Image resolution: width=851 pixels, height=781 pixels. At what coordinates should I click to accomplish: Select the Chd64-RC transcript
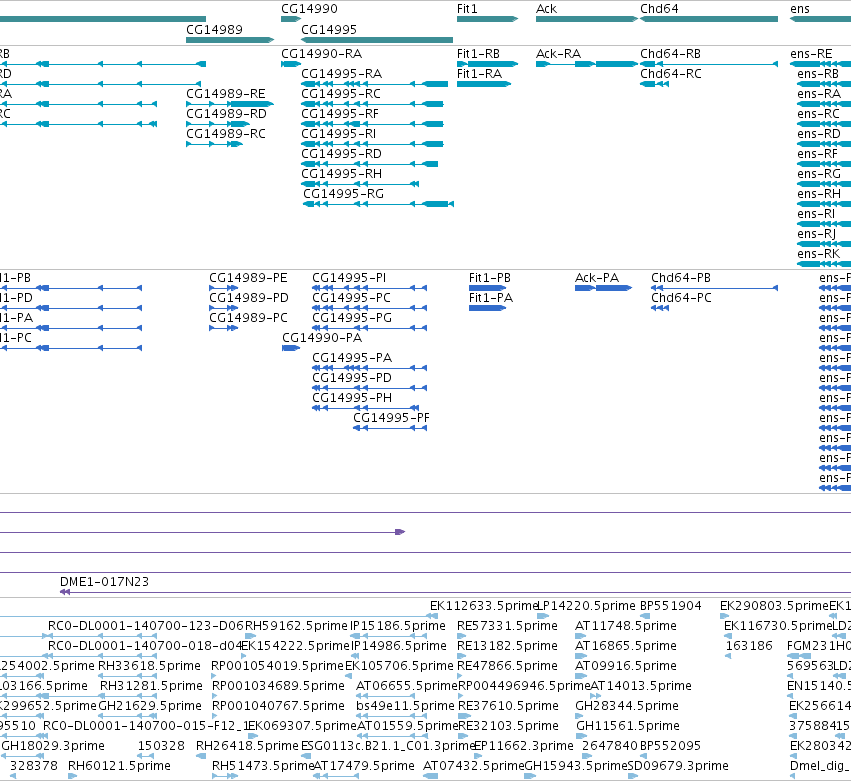click(655, 84)
